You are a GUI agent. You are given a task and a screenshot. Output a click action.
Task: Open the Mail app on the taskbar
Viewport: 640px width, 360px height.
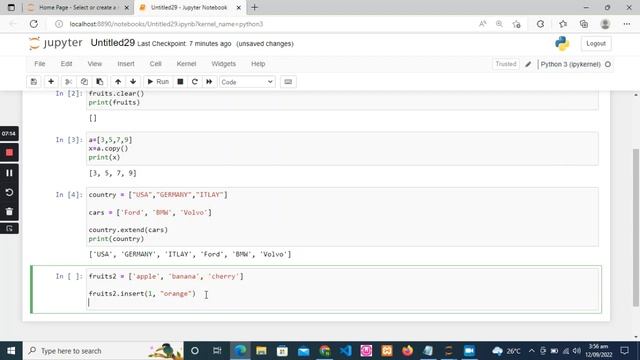point(304,351)
